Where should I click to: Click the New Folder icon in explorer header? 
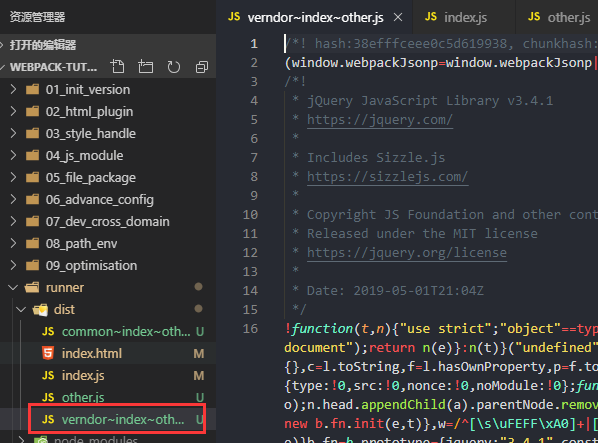[146, 67]
